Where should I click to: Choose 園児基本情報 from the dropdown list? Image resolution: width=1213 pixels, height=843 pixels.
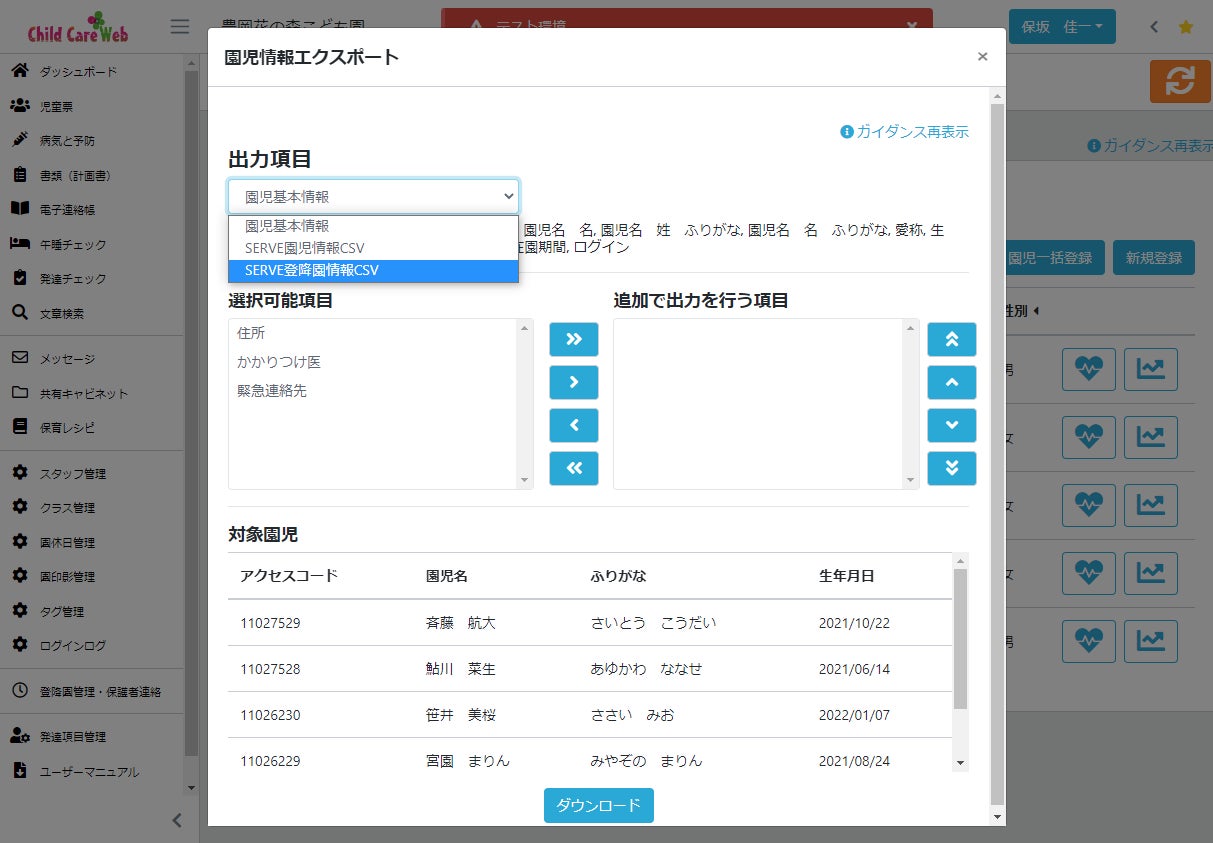click(373, 226)
